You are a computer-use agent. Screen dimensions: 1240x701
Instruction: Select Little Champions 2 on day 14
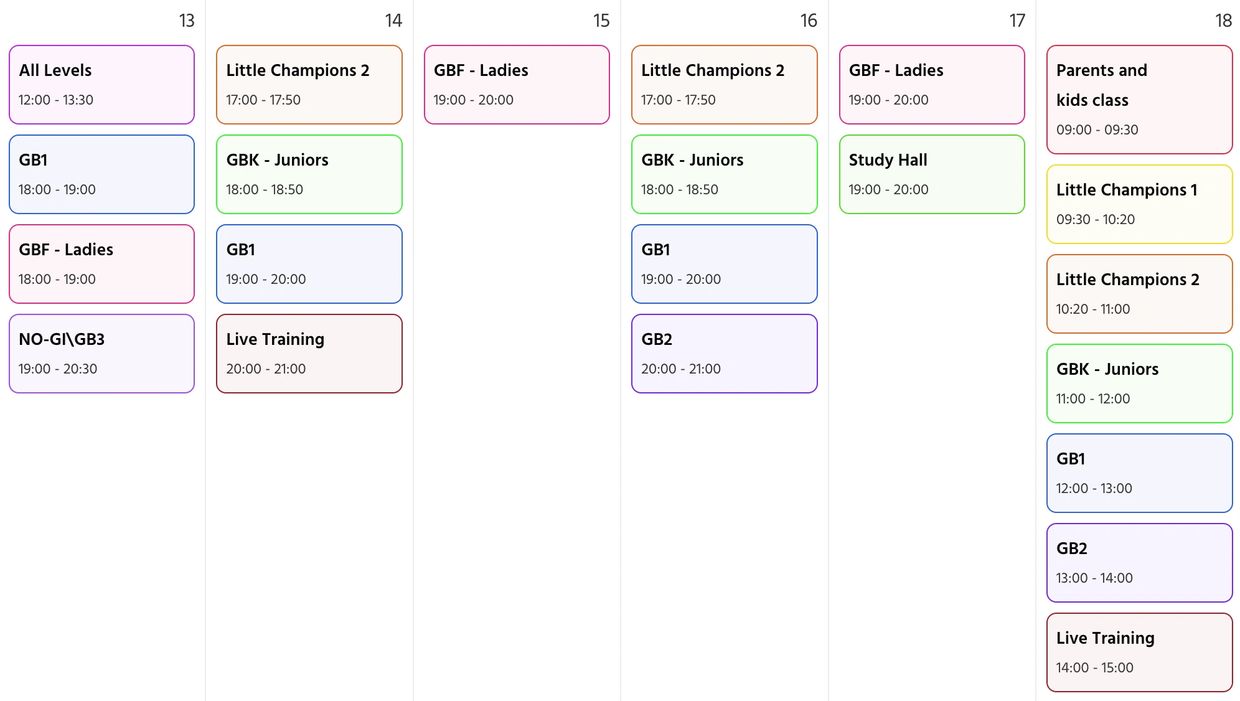(309, 85)
